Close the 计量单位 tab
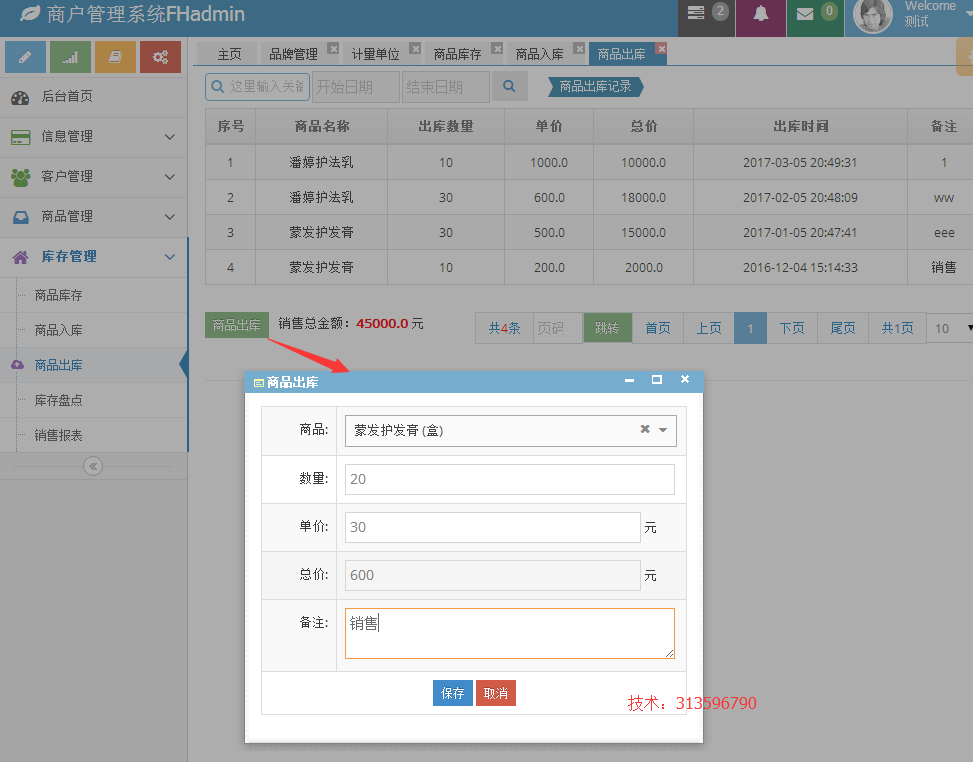 pos(416,48)
